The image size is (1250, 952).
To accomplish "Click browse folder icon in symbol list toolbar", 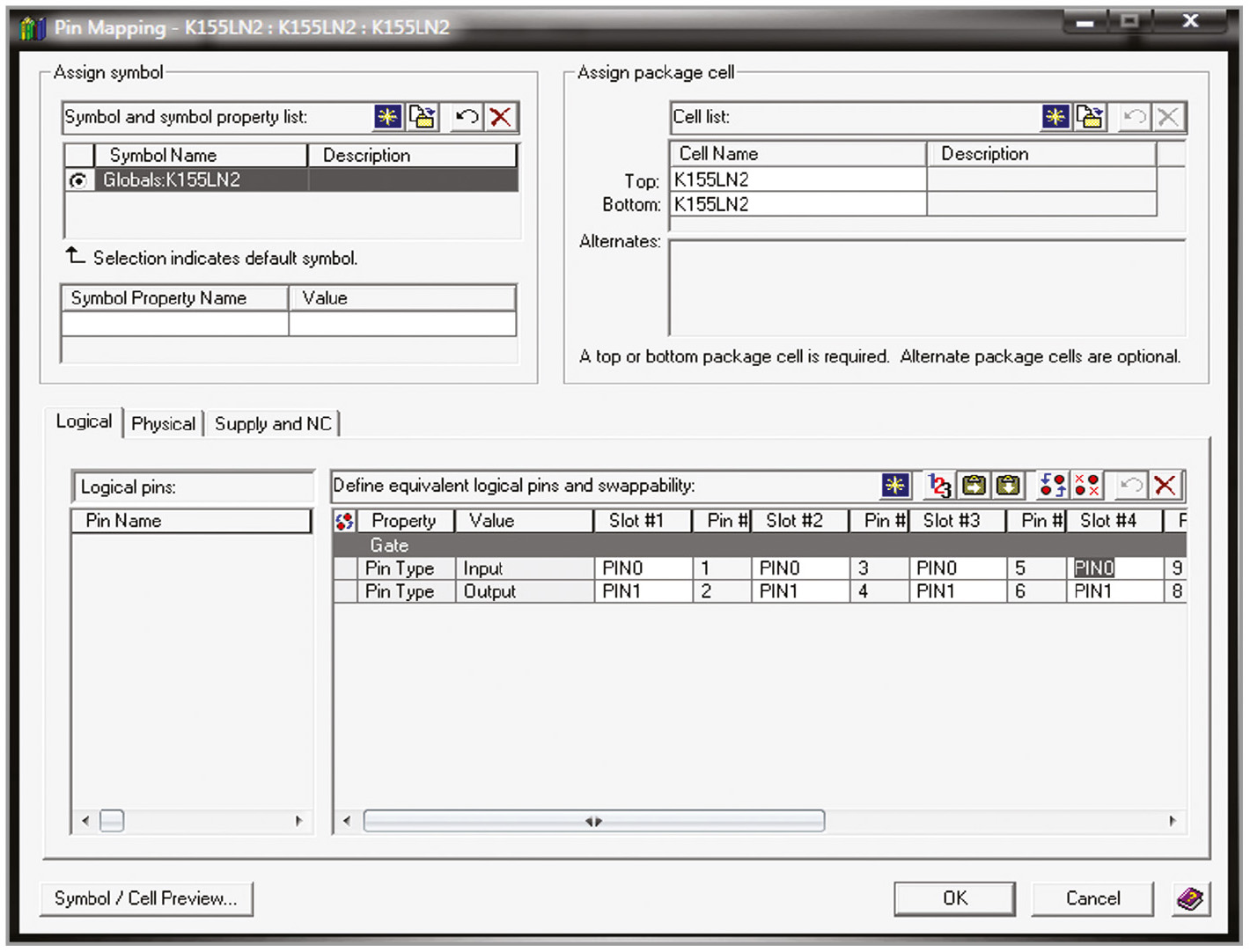I will [x=423, y=117].
